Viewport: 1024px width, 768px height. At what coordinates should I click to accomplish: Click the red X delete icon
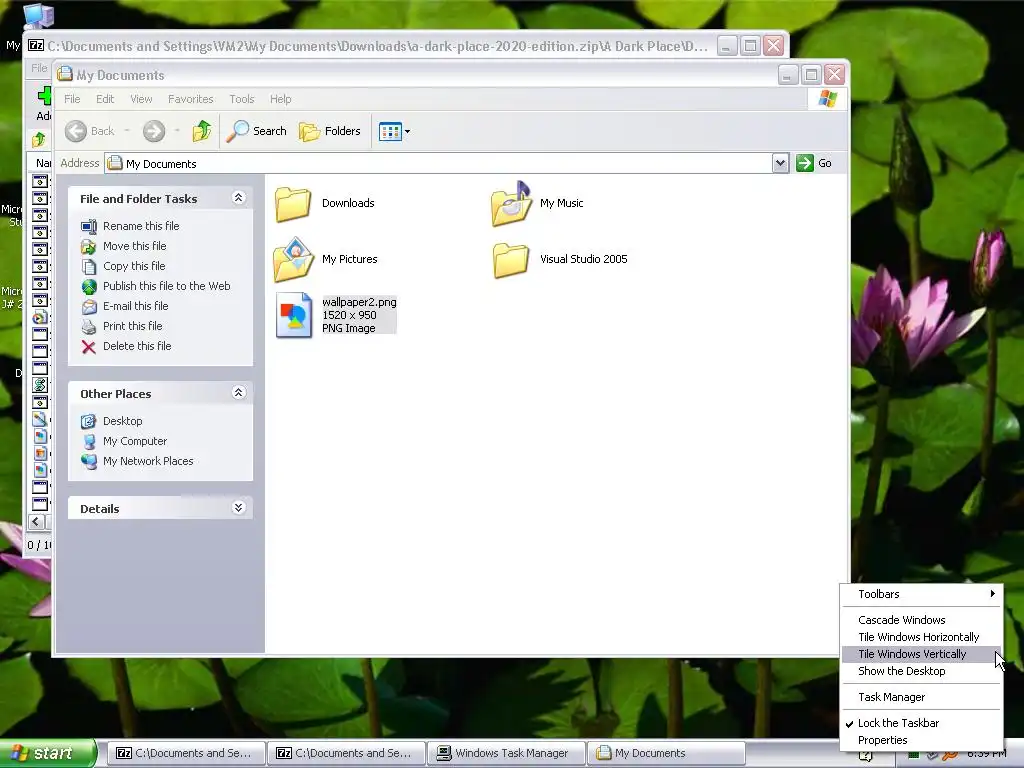click(x=89, y=347)
